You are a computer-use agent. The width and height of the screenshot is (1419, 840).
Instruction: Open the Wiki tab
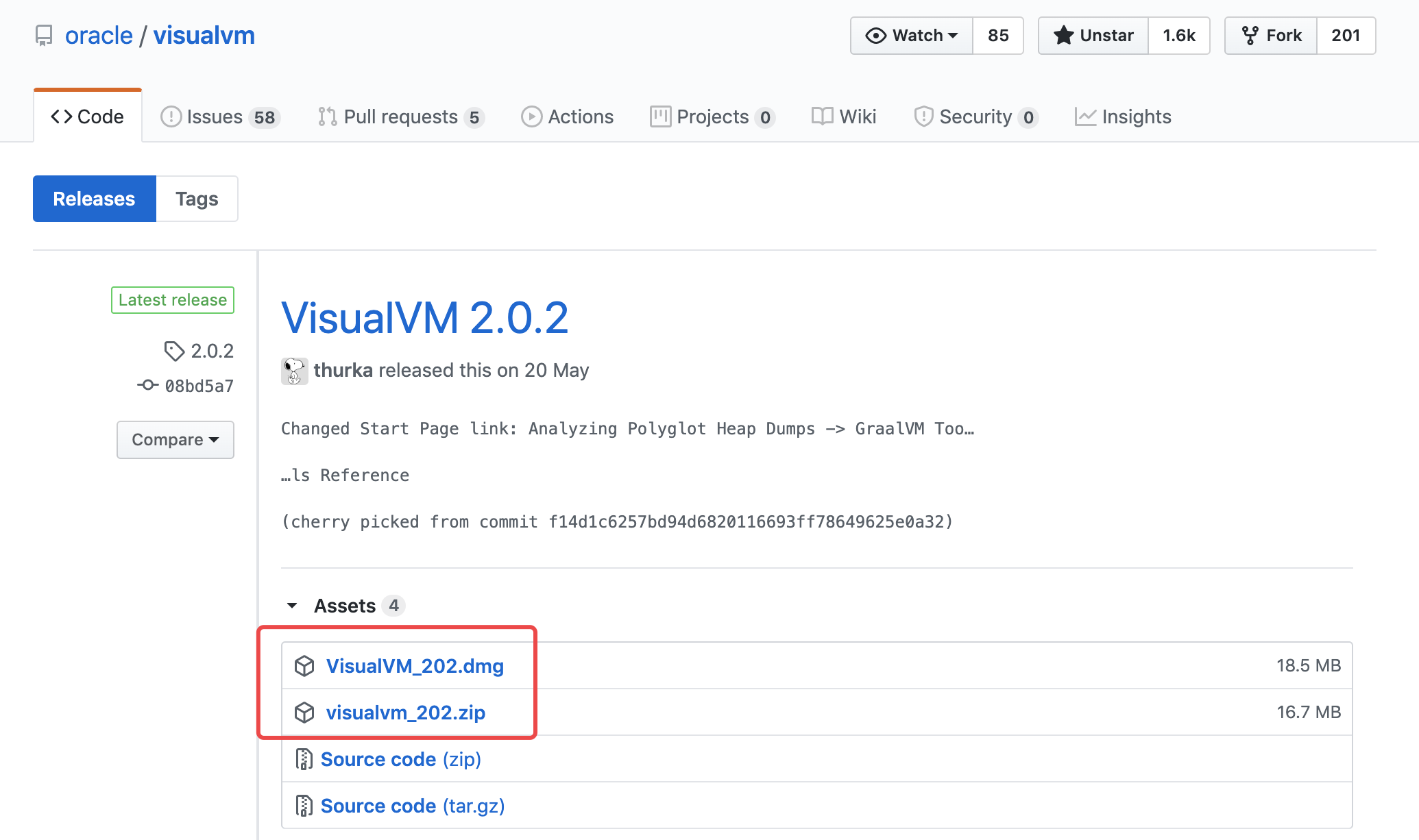point(845,116)
